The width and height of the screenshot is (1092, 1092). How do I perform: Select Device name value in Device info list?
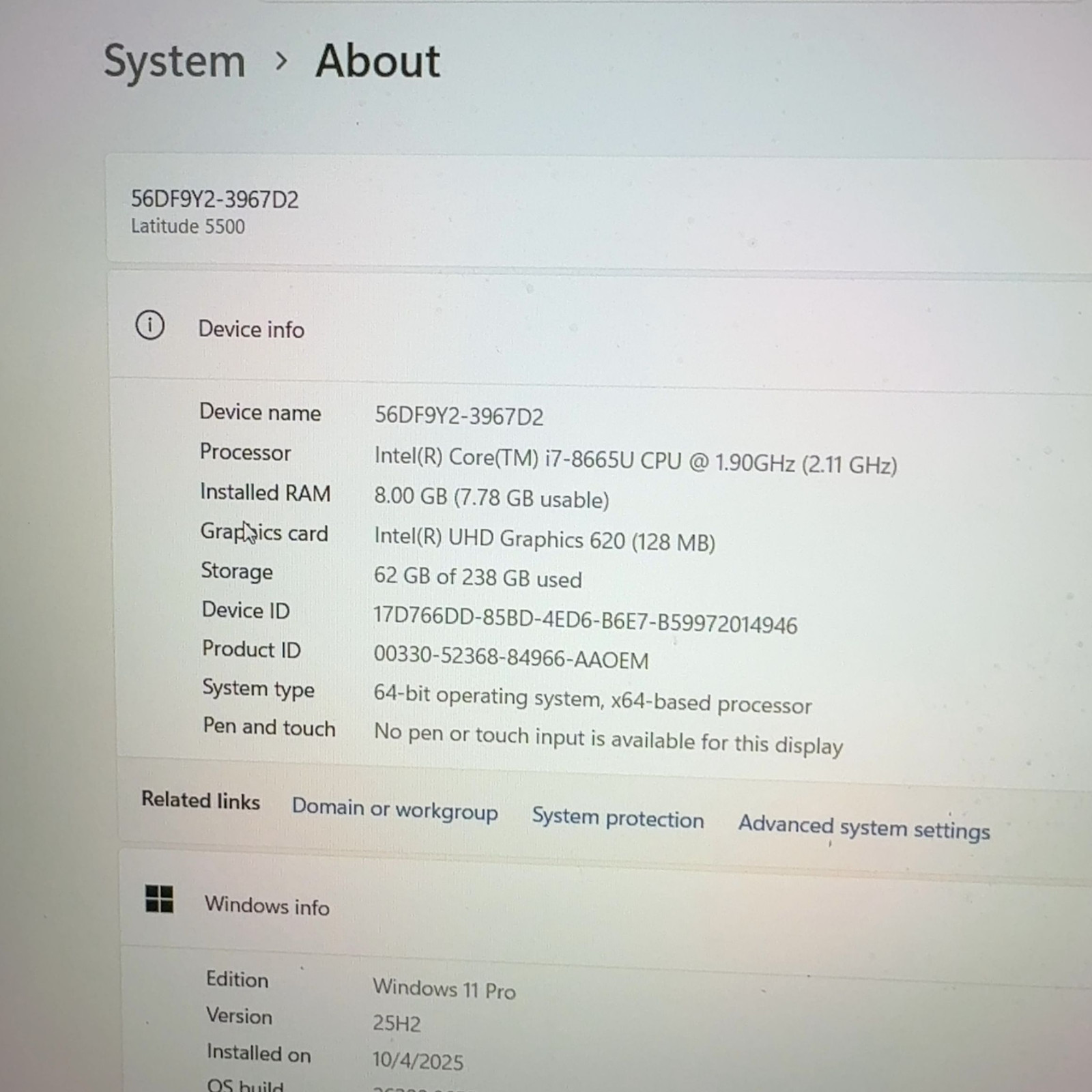click(x=459, y=416)
